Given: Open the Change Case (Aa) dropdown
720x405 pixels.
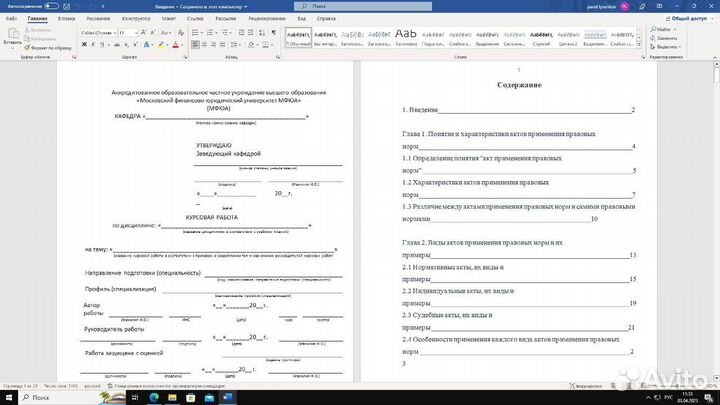Looking at the screenshot, I should (165, 33).
